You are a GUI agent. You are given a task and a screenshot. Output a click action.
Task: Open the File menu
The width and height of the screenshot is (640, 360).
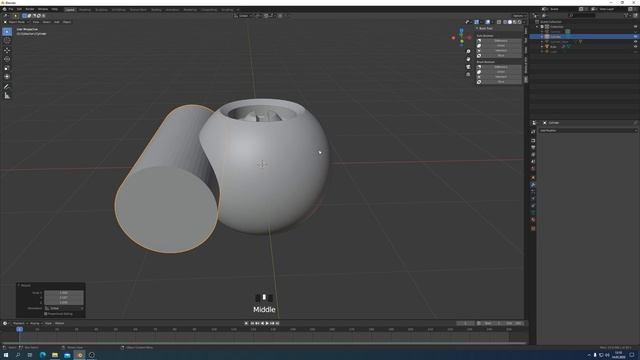(x=11, y=9)
